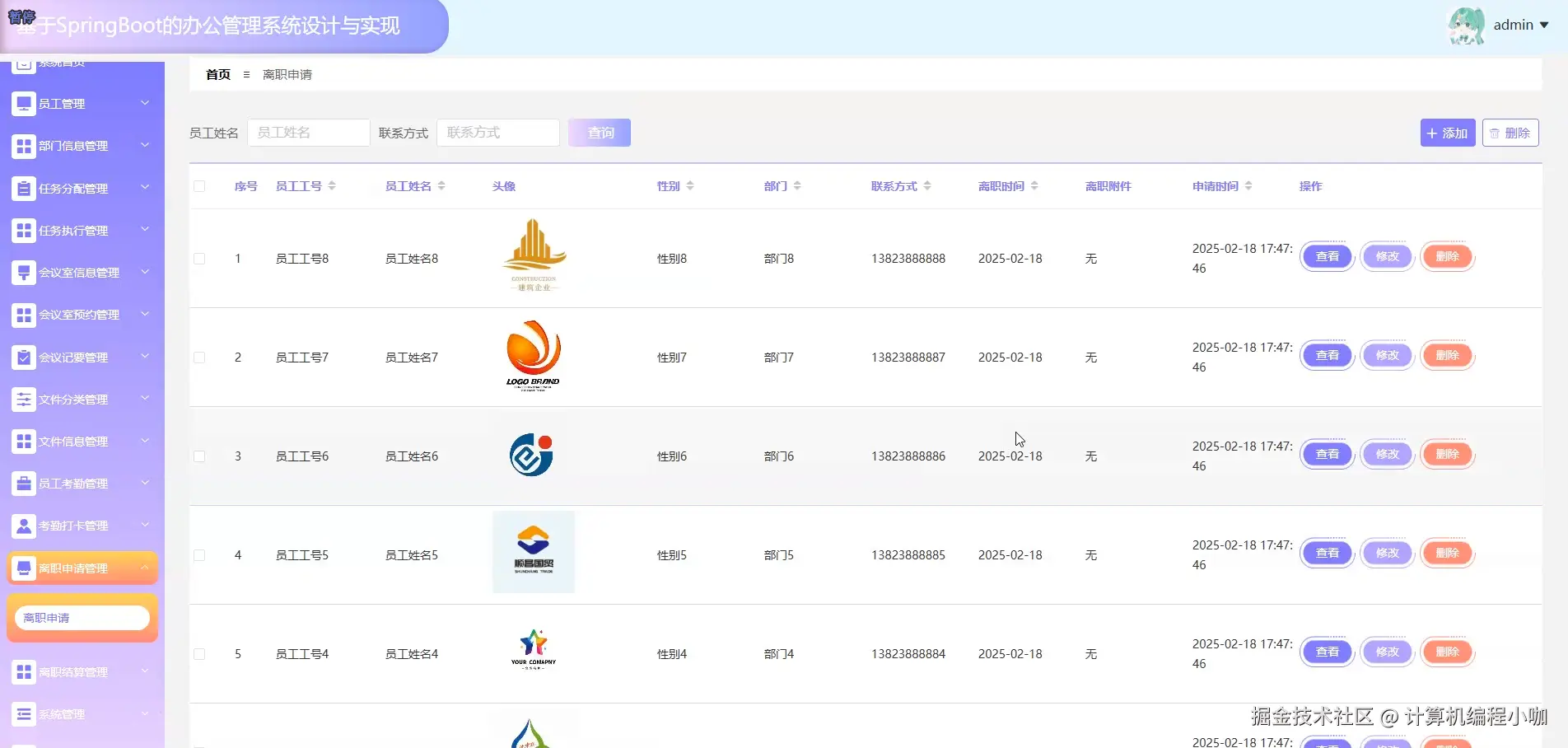Image resolution: width=1568 pixels, height=748 pixels.
Task: Click 查看 for 员工姓名5 row
Action: (x=1328, y=554)
